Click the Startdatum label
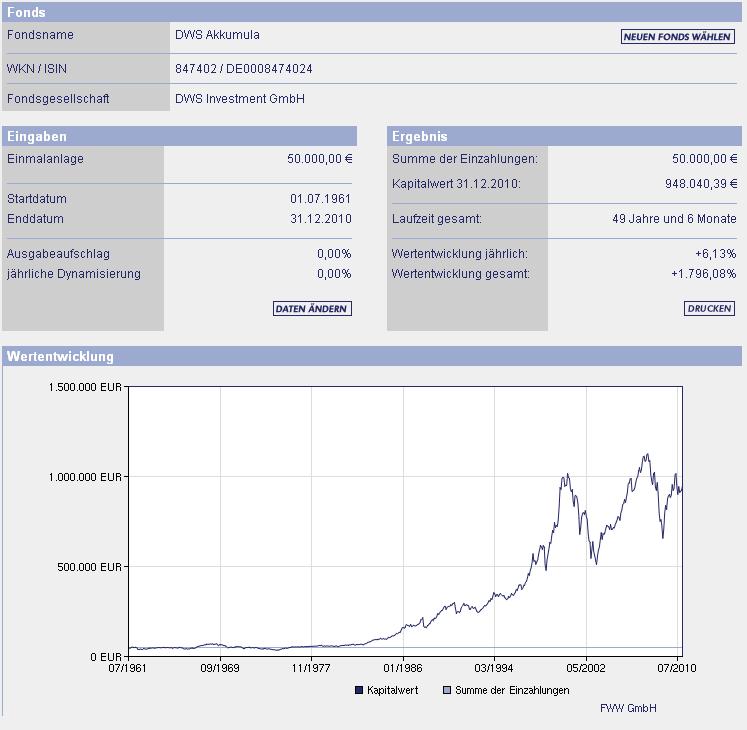The height and width of the screenshot is (730, 747). [x=37, y=199]
